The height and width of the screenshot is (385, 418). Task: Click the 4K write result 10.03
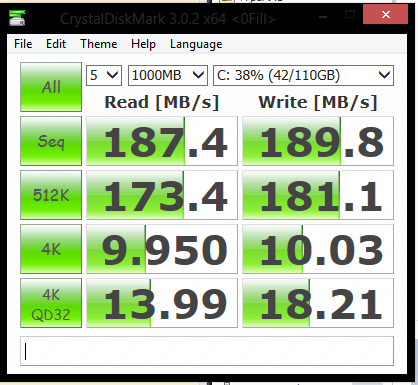point(318,249)
